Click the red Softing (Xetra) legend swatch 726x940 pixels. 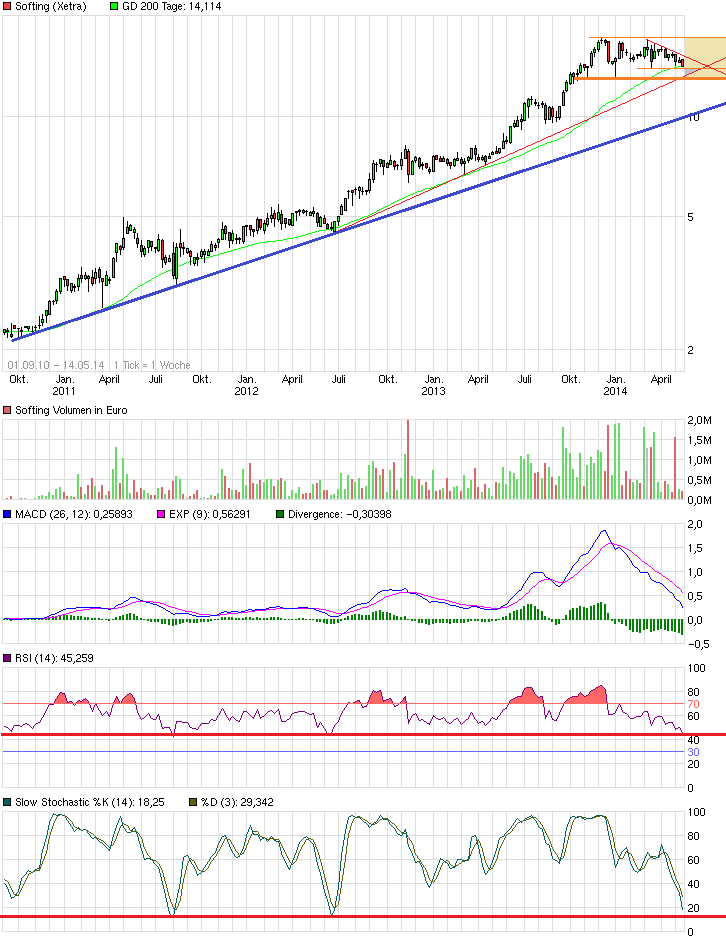point(7,7)
